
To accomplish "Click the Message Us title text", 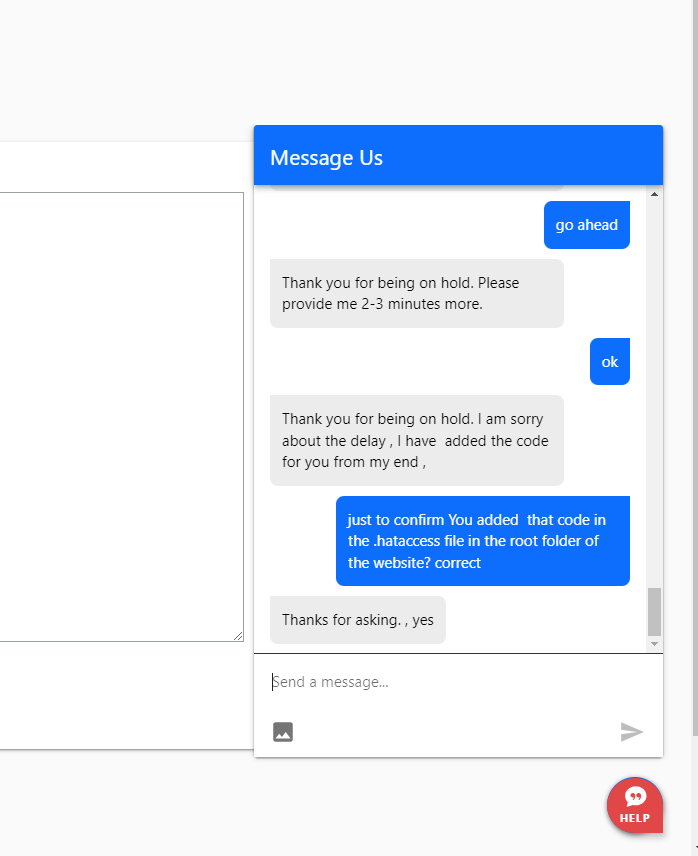I will click(326, 158).
